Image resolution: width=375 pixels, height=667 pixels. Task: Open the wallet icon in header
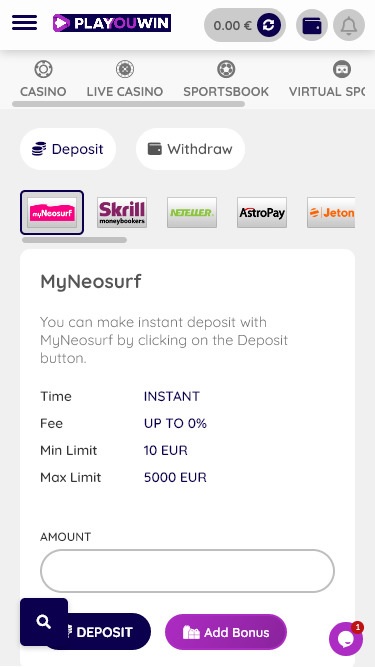pos(312,26)
